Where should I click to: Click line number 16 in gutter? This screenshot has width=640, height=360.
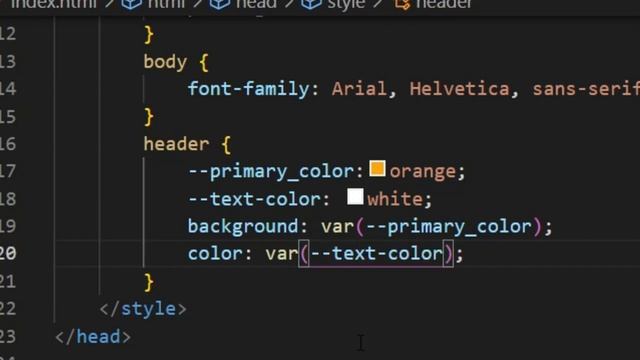click(8, 144)
